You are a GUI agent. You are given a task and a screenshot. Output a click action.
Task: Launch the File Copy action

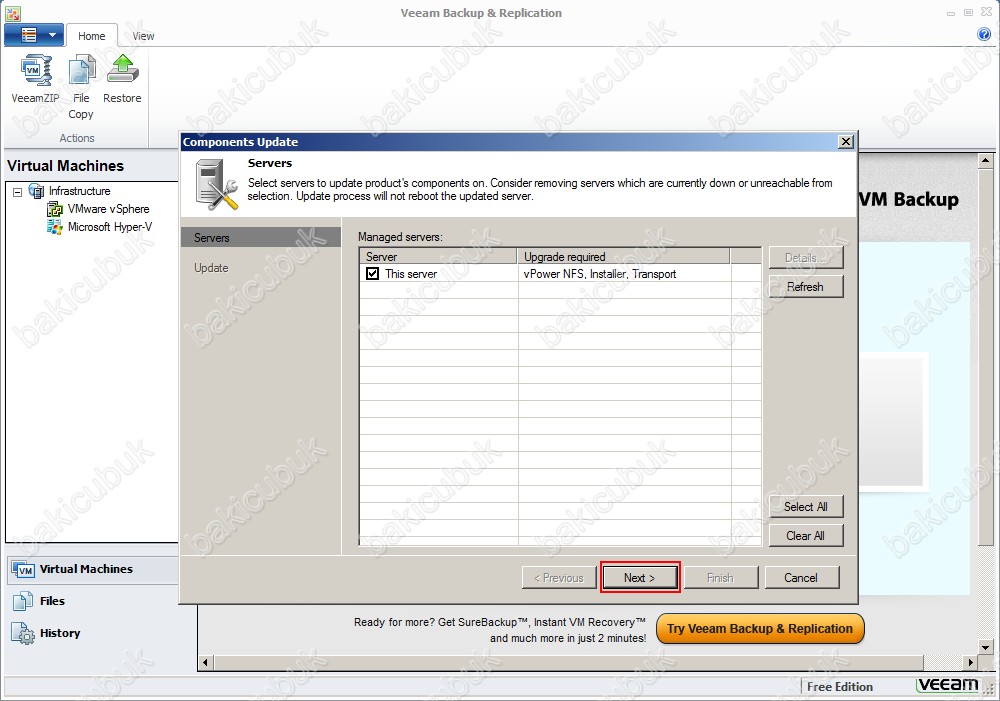pyautogui.click(x=81, y=87)
